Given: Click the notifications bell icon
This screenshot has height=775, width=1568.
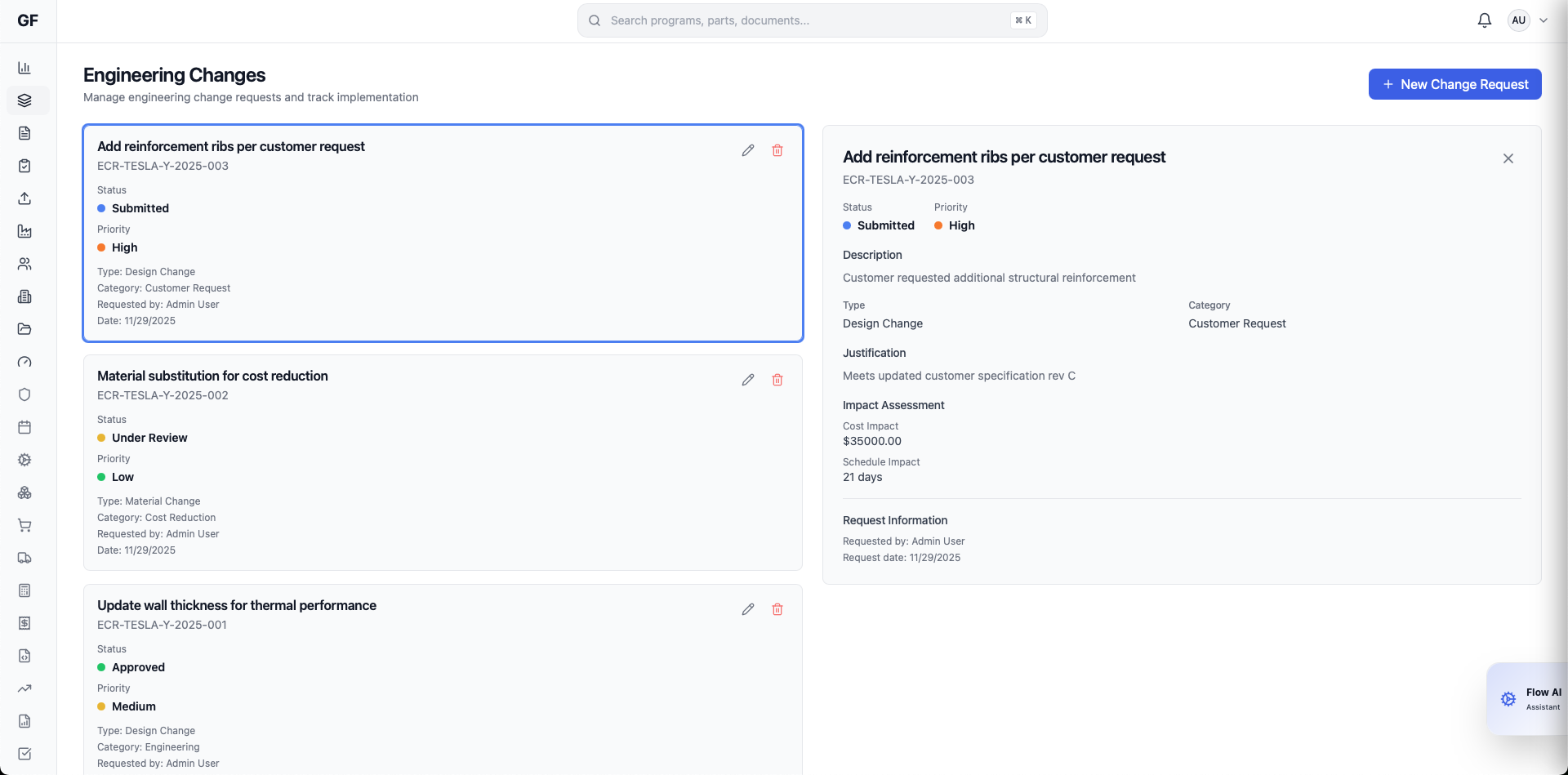Looking at the screenshot, I should click(x=1484, y=20).
